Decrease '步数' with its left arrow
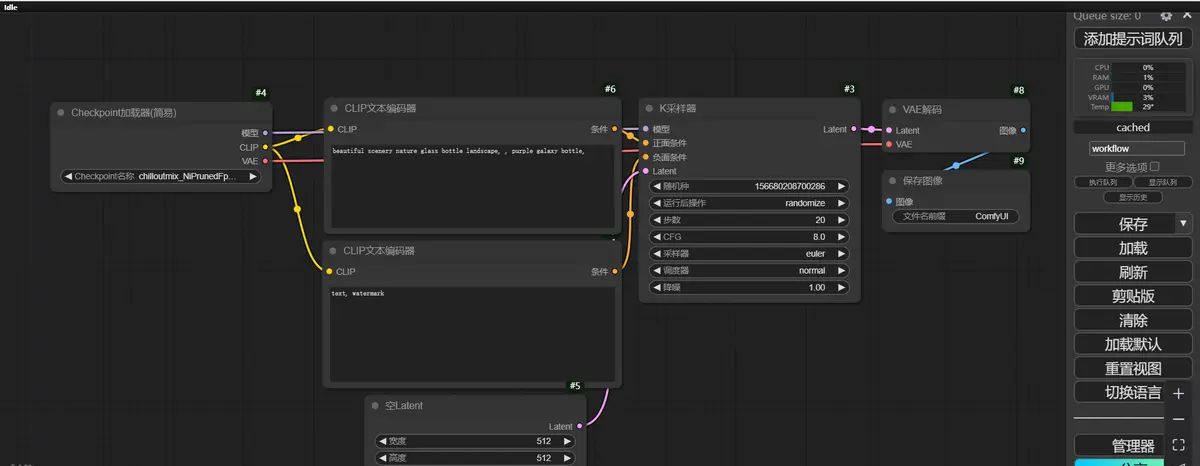The image size is (1200, 466). pos(658,220)
